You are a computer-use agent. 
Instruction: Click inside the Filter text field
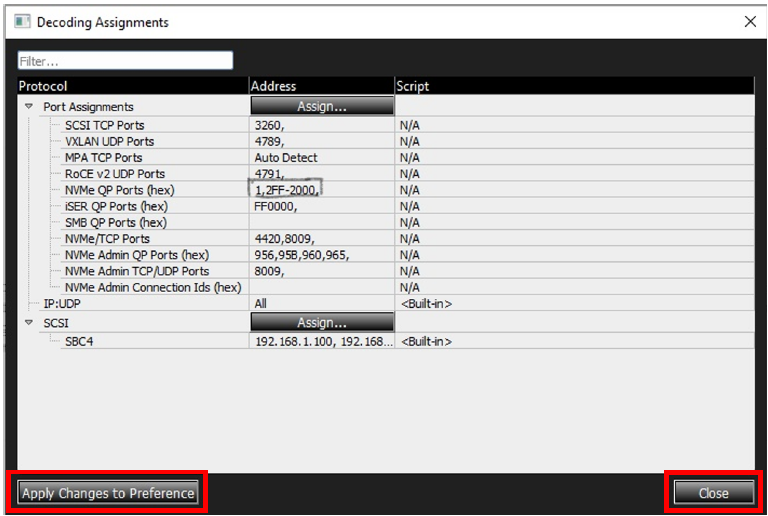[125, 61]
